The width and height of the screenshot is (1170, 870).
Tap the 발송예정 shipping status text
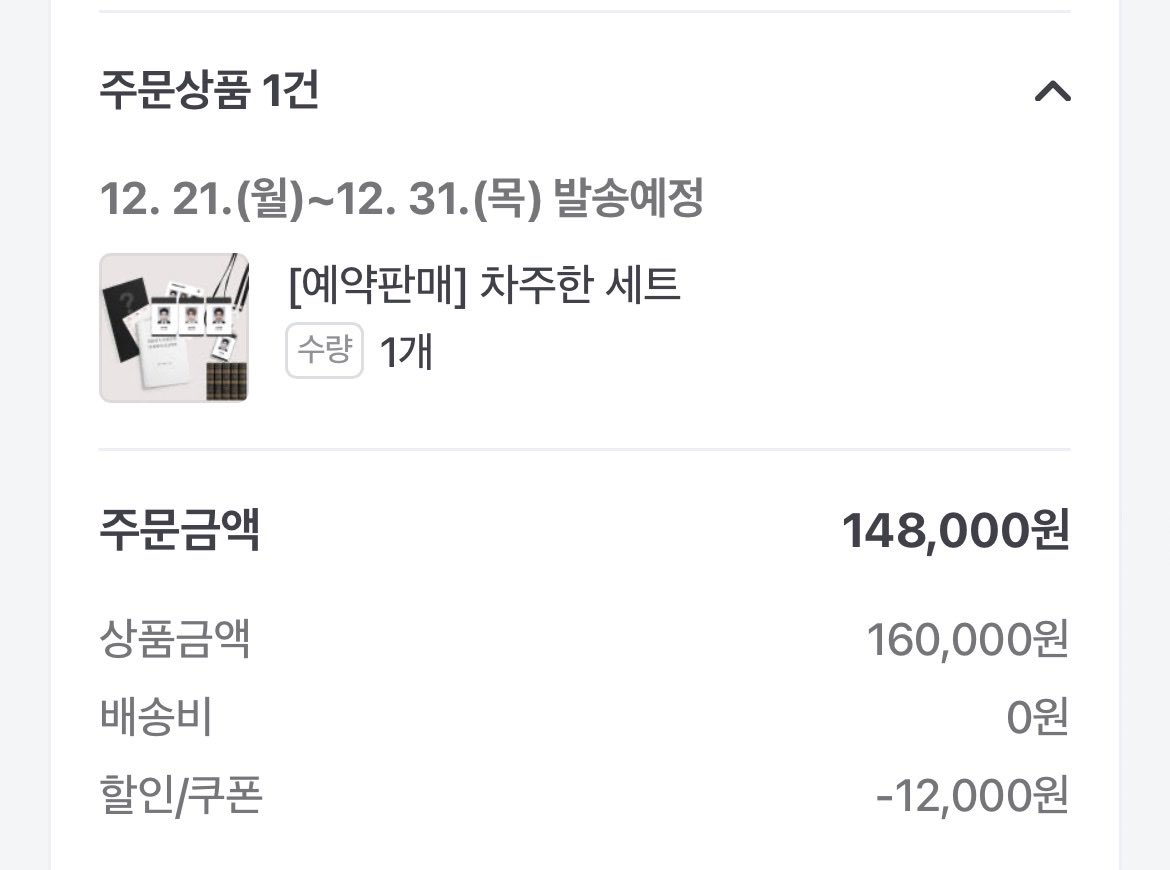[x=628, y=198]
